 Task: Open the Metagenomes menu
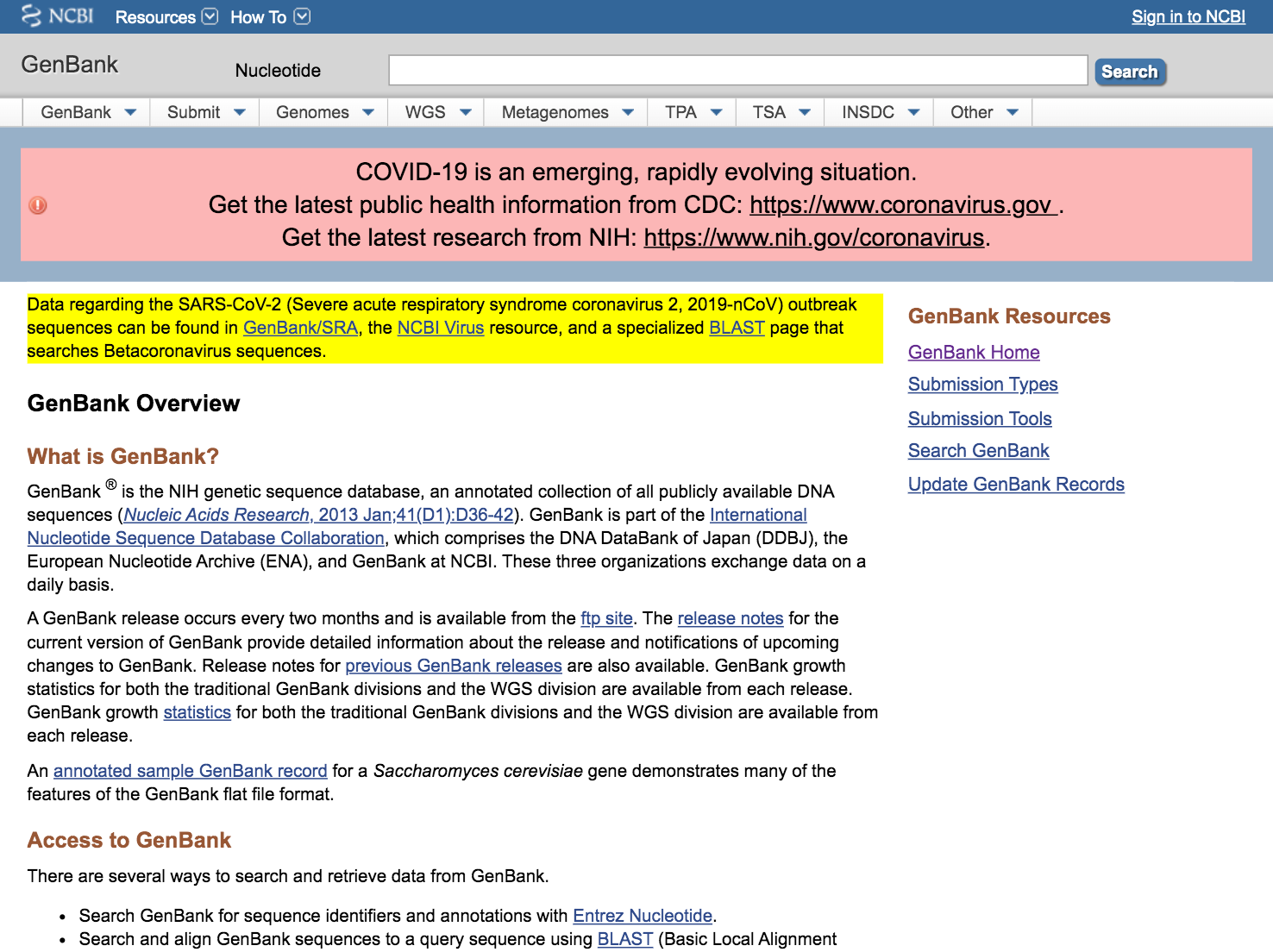[567, 113]
